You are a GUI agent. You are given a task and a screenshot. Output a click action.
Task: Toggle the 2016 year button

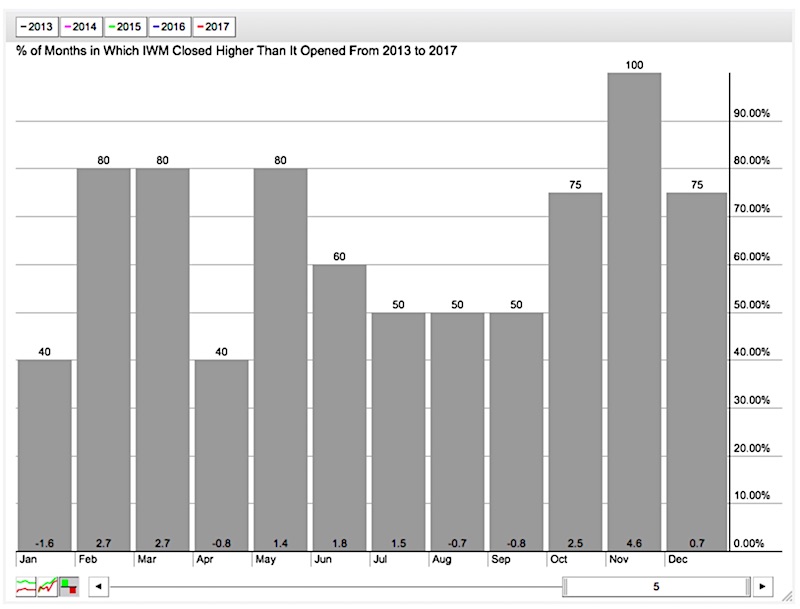170,27
